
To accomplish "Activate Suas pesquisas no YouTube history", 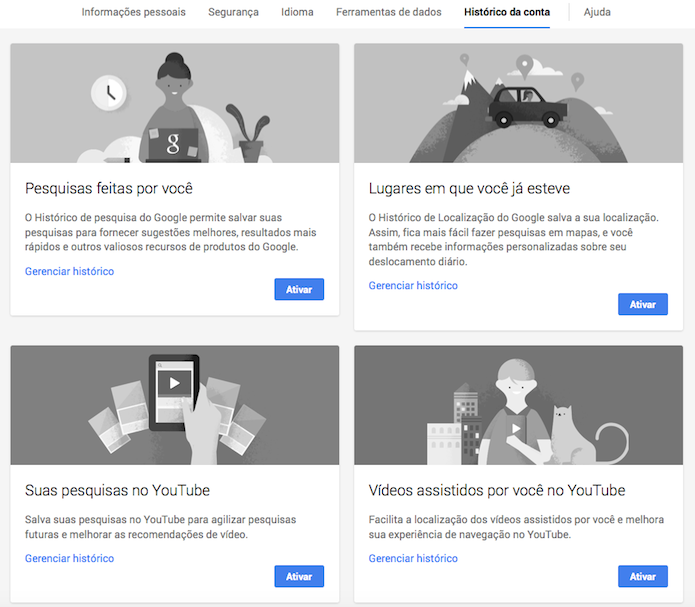I will tap(299, 576).
